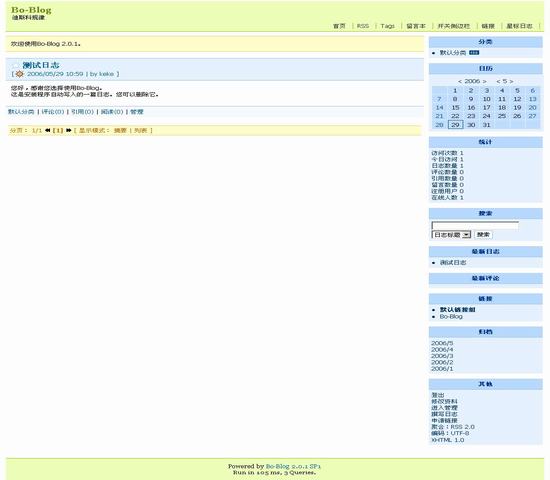Open RSS in top navigation
The width and height of the screenshot is (550, 480).
[363, 26]
